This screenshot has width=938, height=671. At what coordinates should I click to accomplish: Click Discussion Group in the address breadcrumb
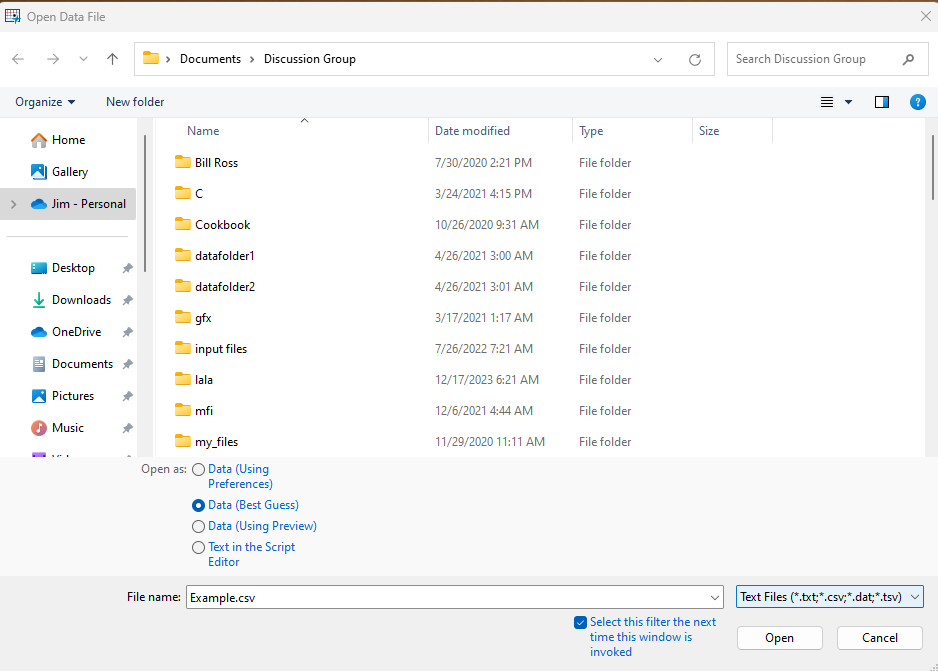coord(310,59)
